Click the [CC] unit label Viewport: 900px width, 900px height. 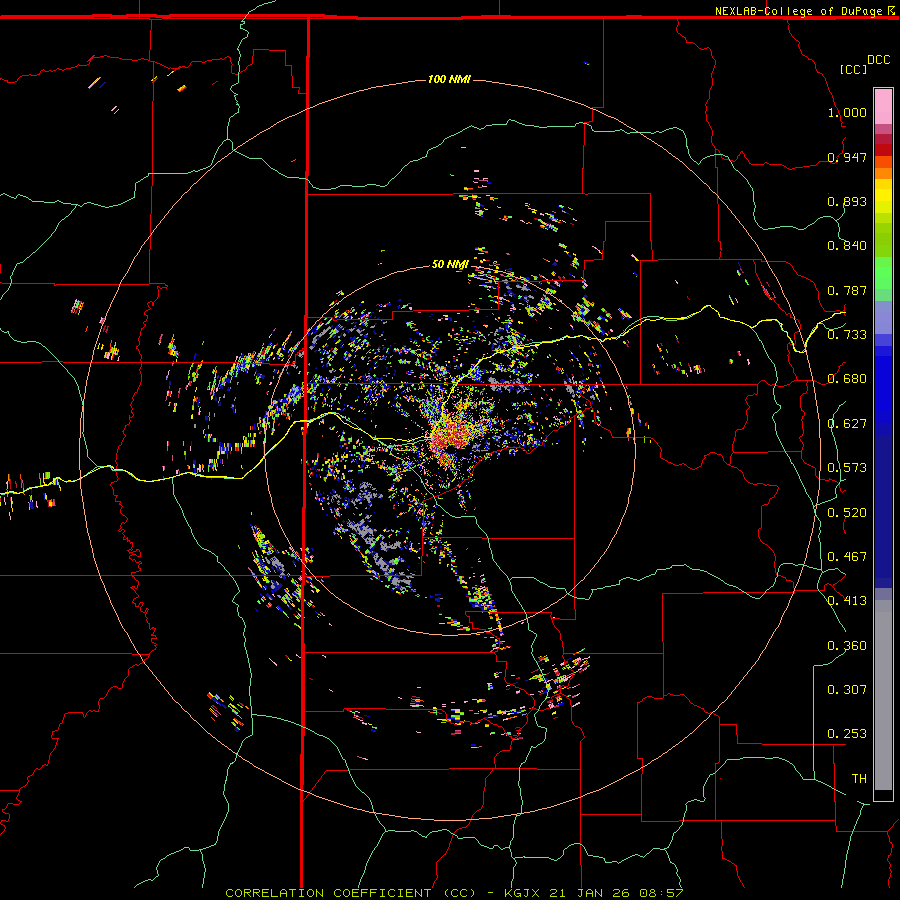[853, 69]
